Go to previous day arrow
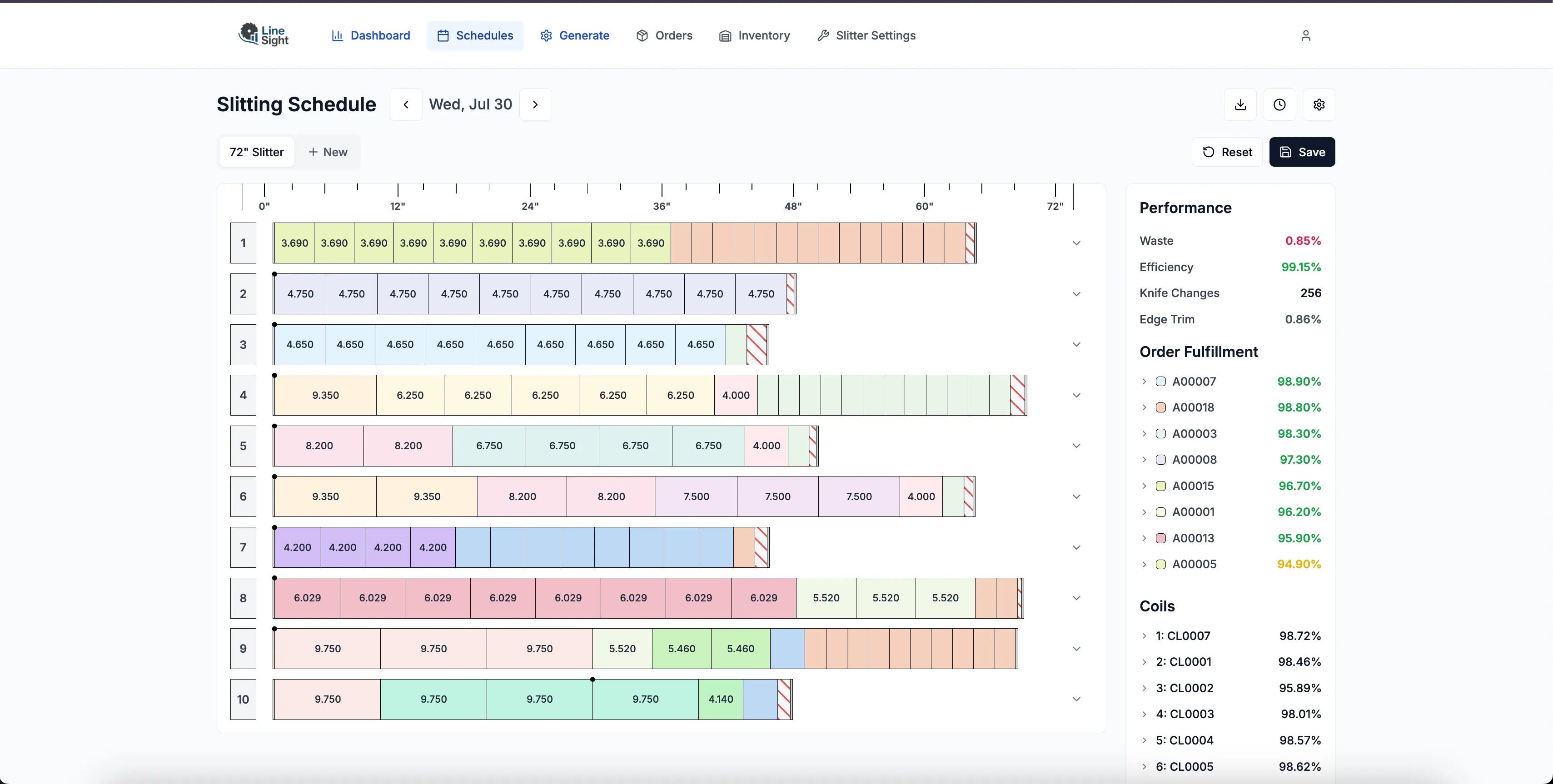 point(406,105)
